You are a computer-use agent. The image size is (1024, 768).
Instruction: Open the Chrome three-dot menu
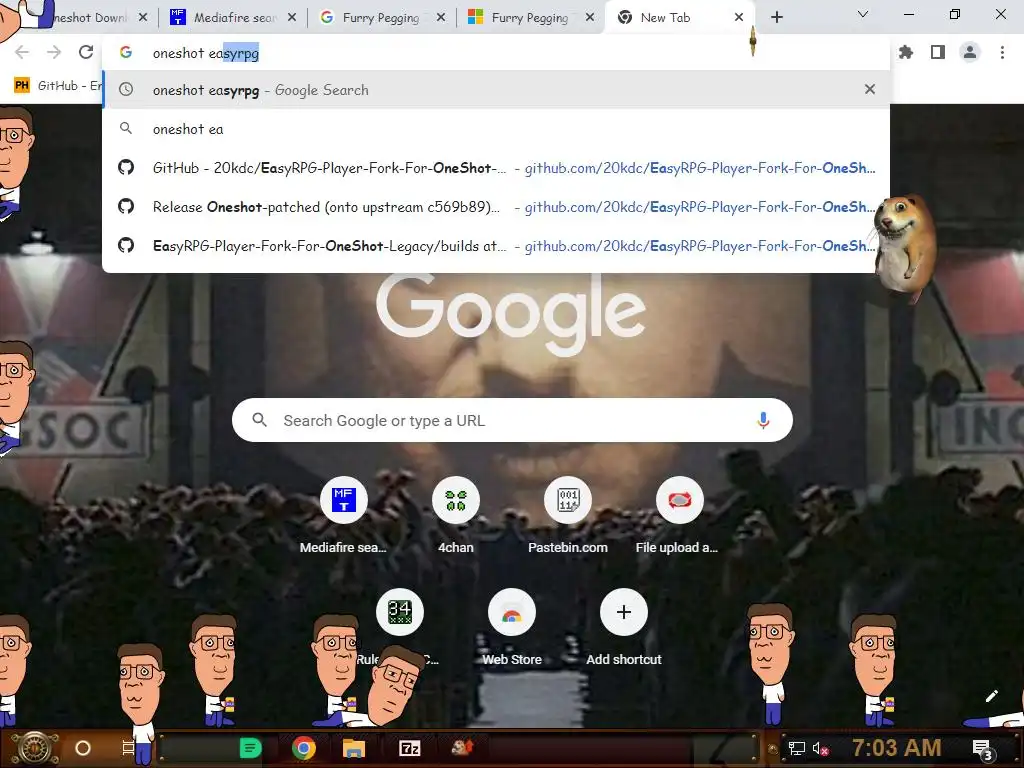(1002, 52)
